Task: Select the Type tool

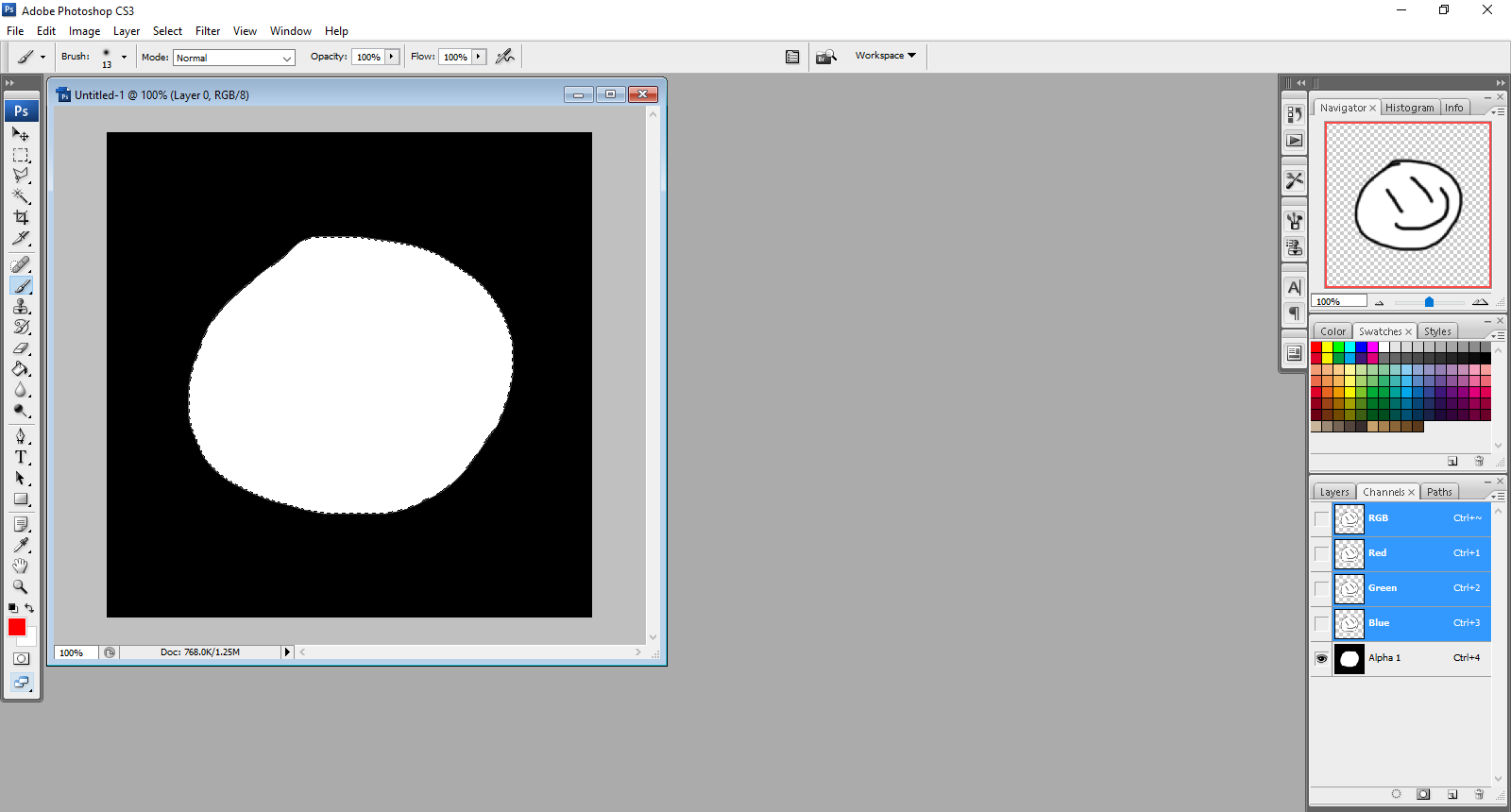Action: click(x=21, y=457)
